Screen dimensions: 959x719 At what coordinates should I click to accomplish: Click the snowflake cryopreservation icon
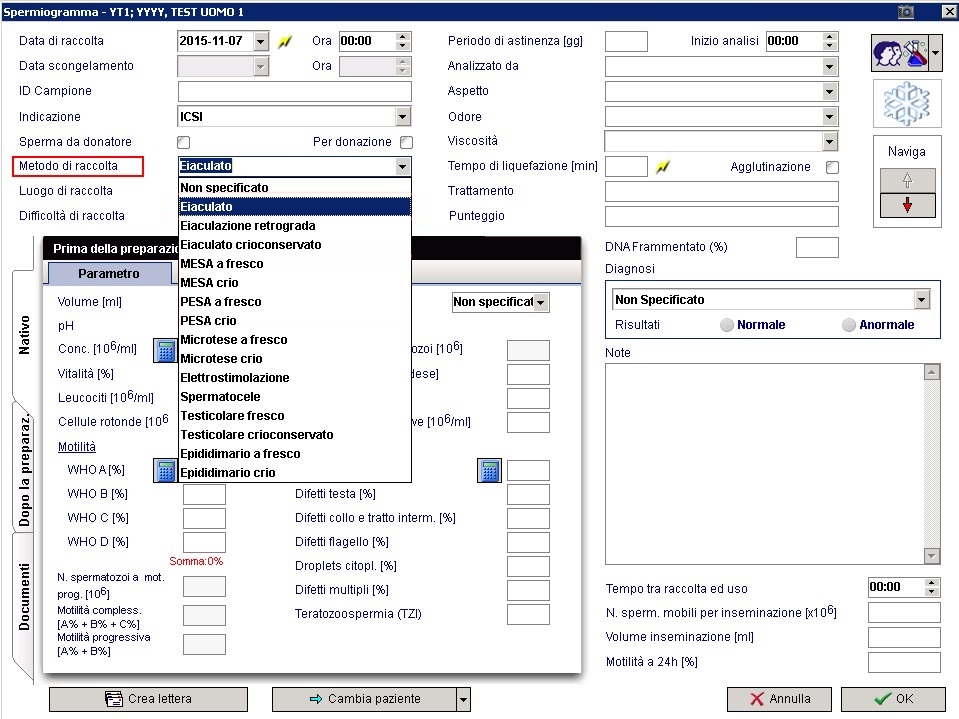coord(906,104)
